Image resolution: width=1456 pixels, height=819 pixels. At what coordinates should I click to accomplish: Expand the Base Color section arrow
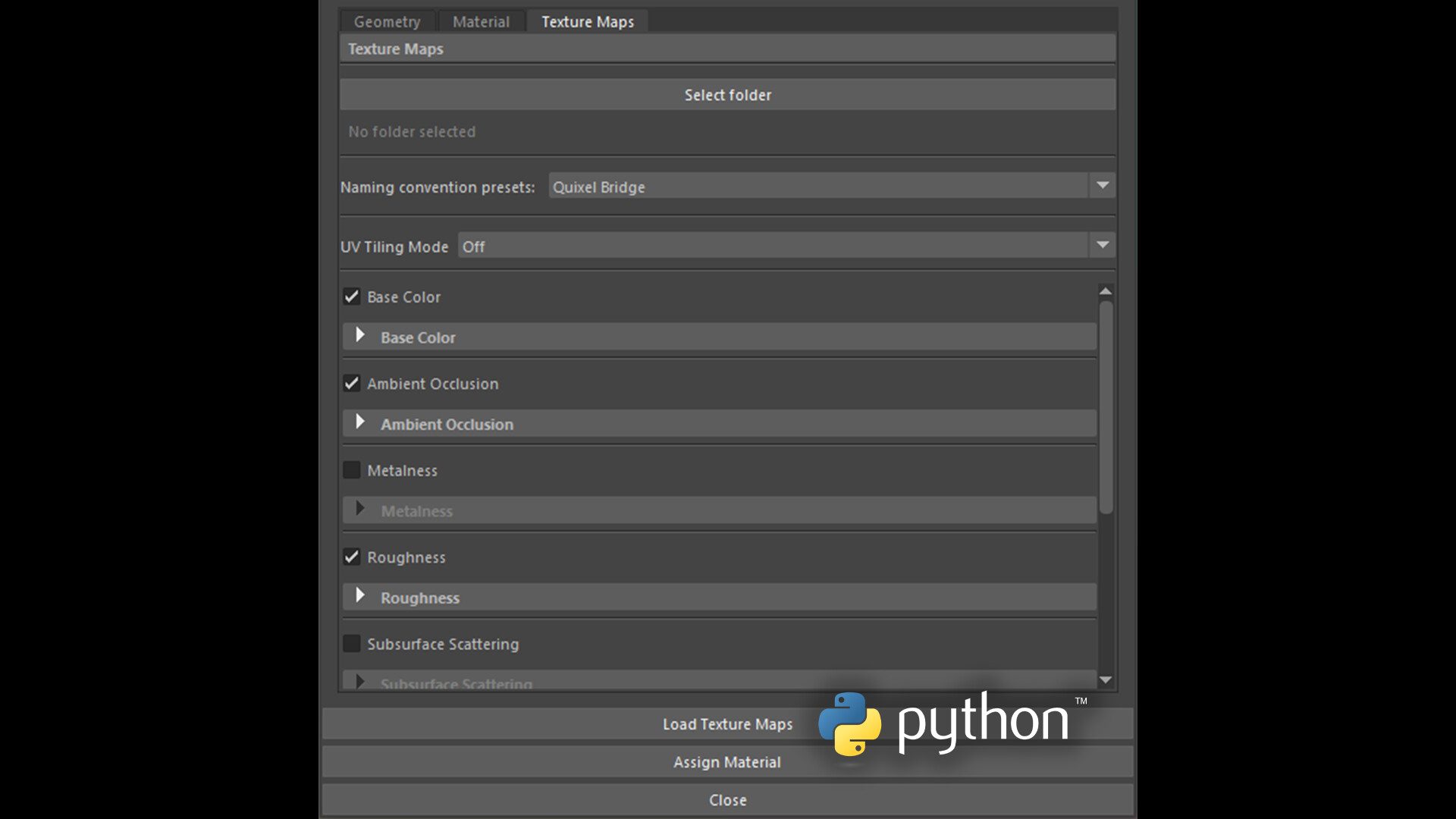(x=360, y=336)
